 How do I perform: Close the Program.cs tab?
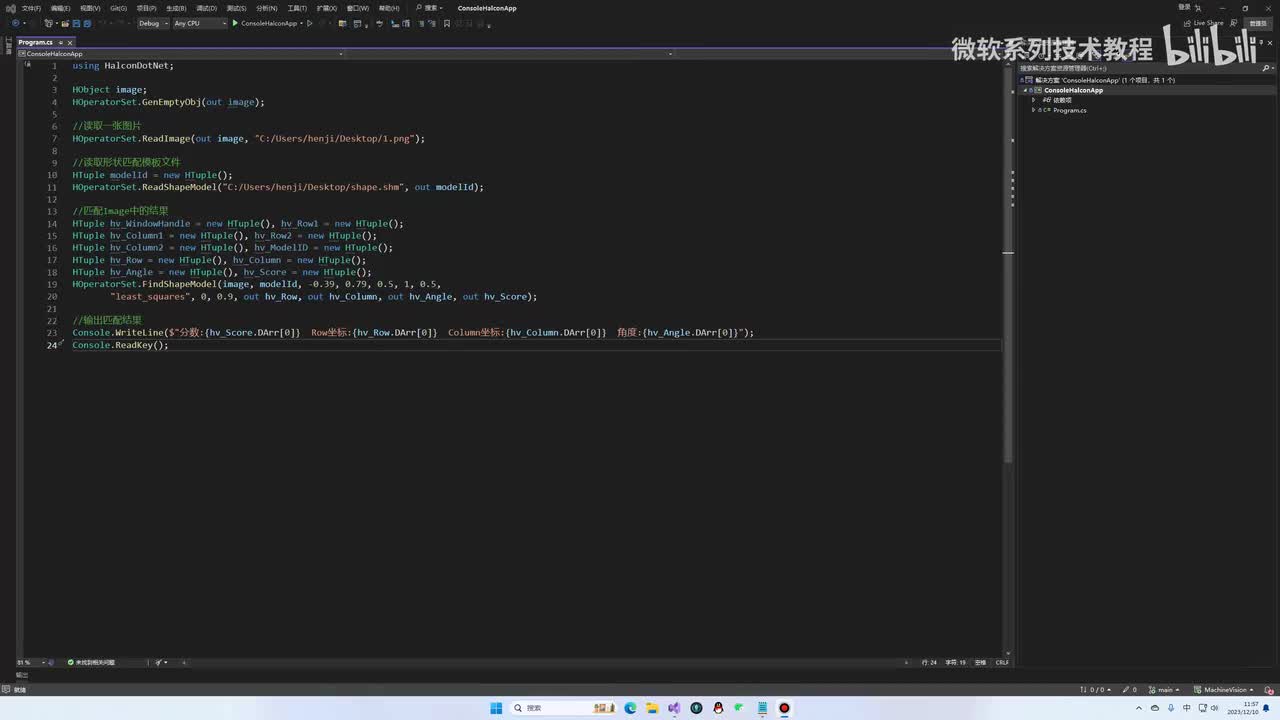pos(70,42)
